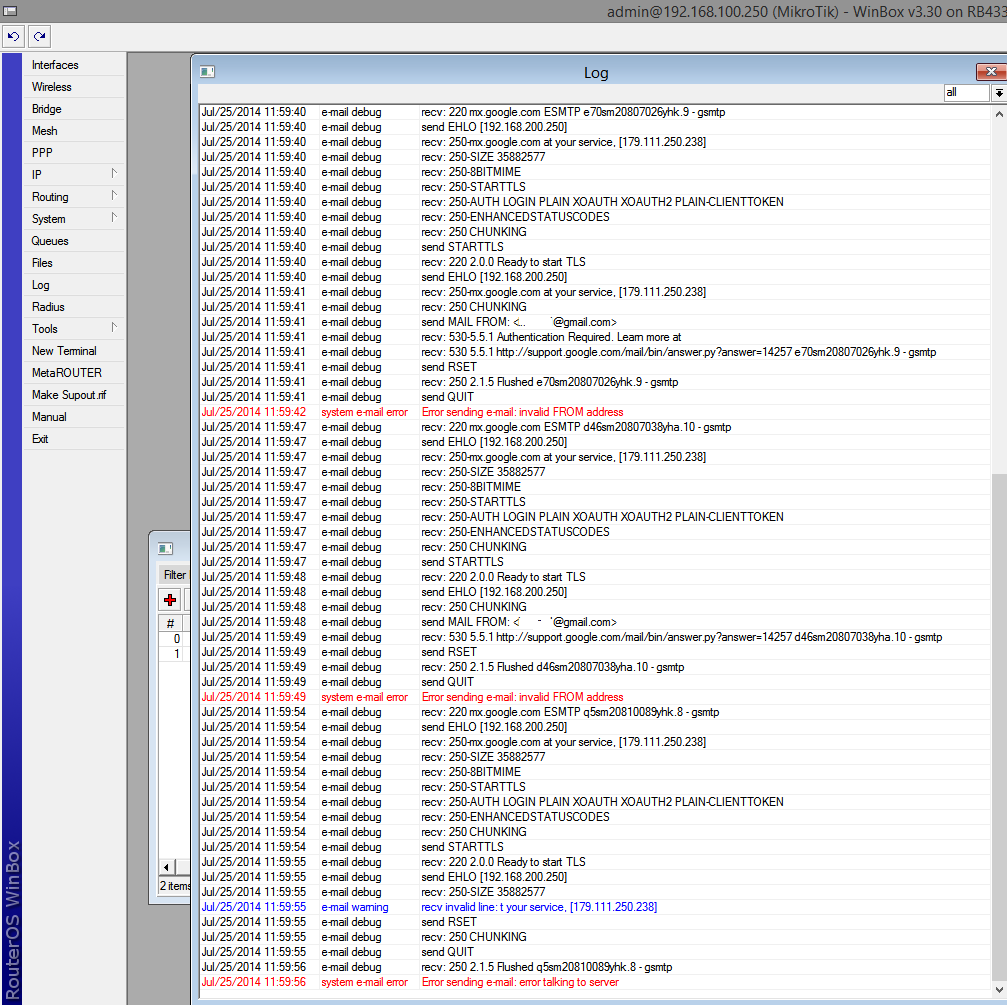Close the Log window
This screenshot has height=1005, width=1007.
point(991,72)
